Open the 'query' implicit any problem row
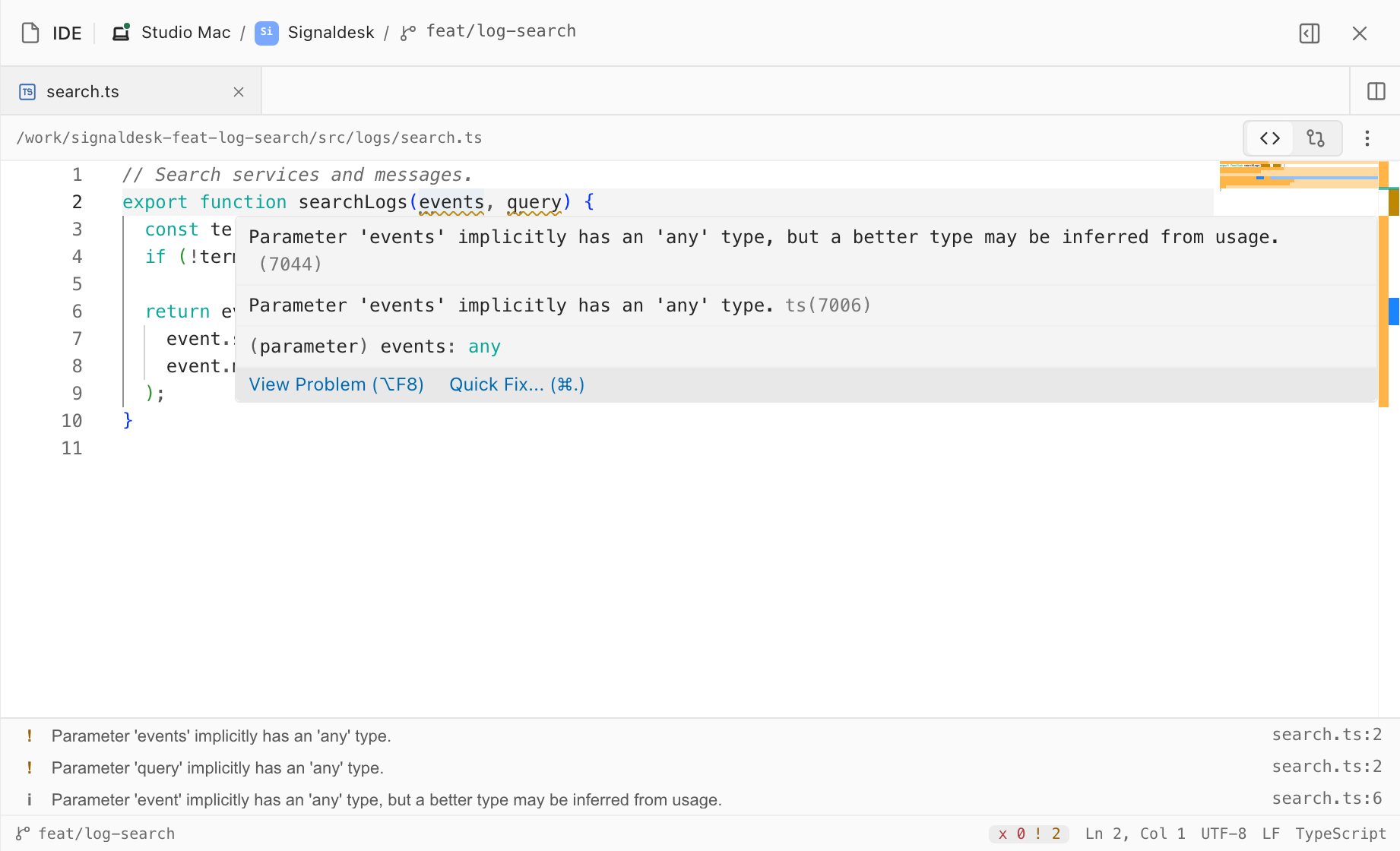 (700, 767)
